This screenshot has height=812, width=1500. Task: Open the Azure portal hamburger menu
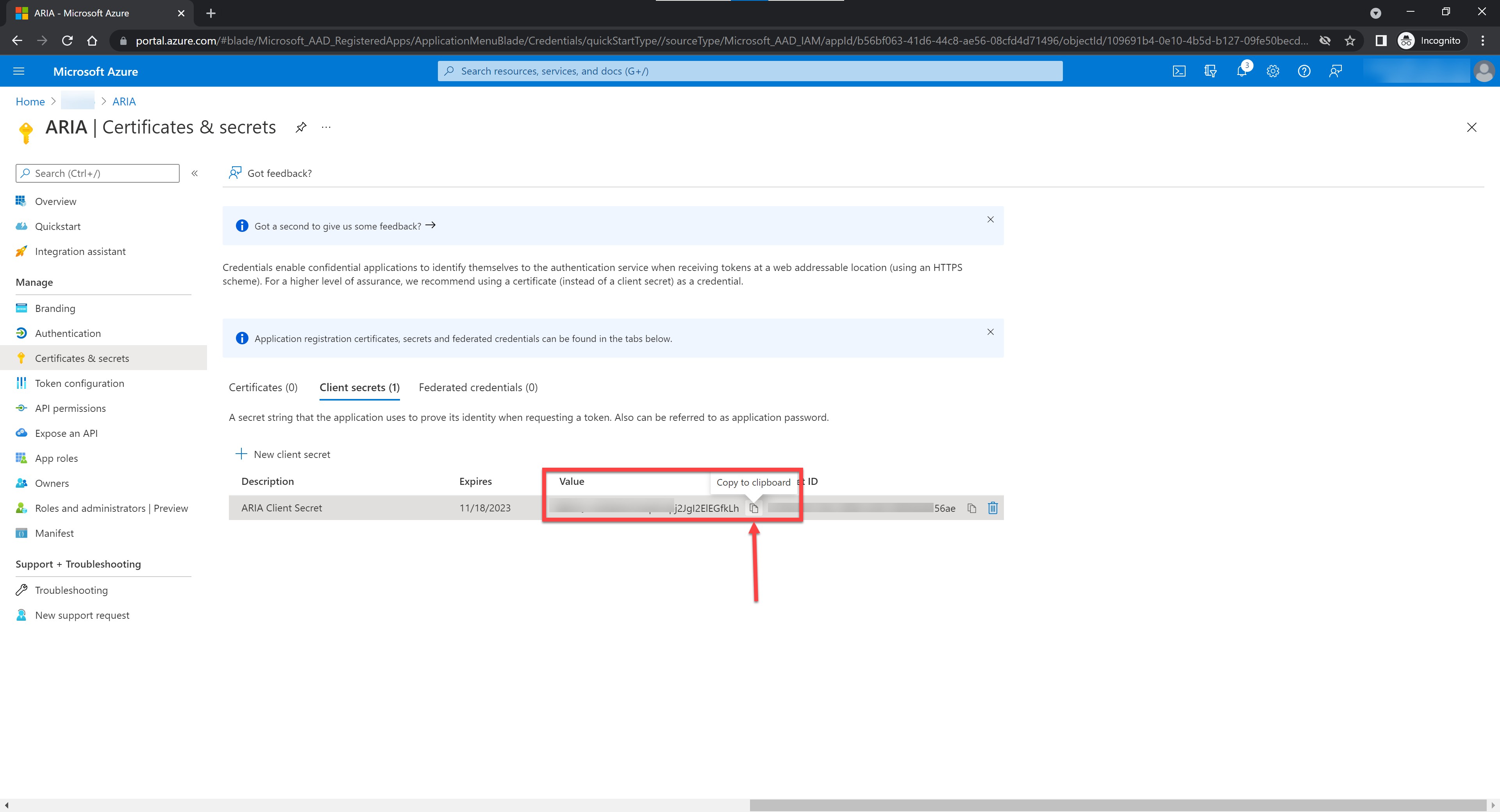click(x=19, y=71)
